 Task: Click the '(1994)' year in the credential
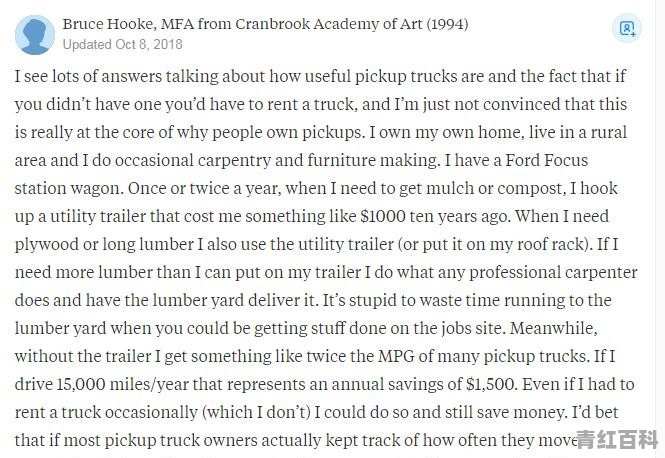[x=447, y=24]
